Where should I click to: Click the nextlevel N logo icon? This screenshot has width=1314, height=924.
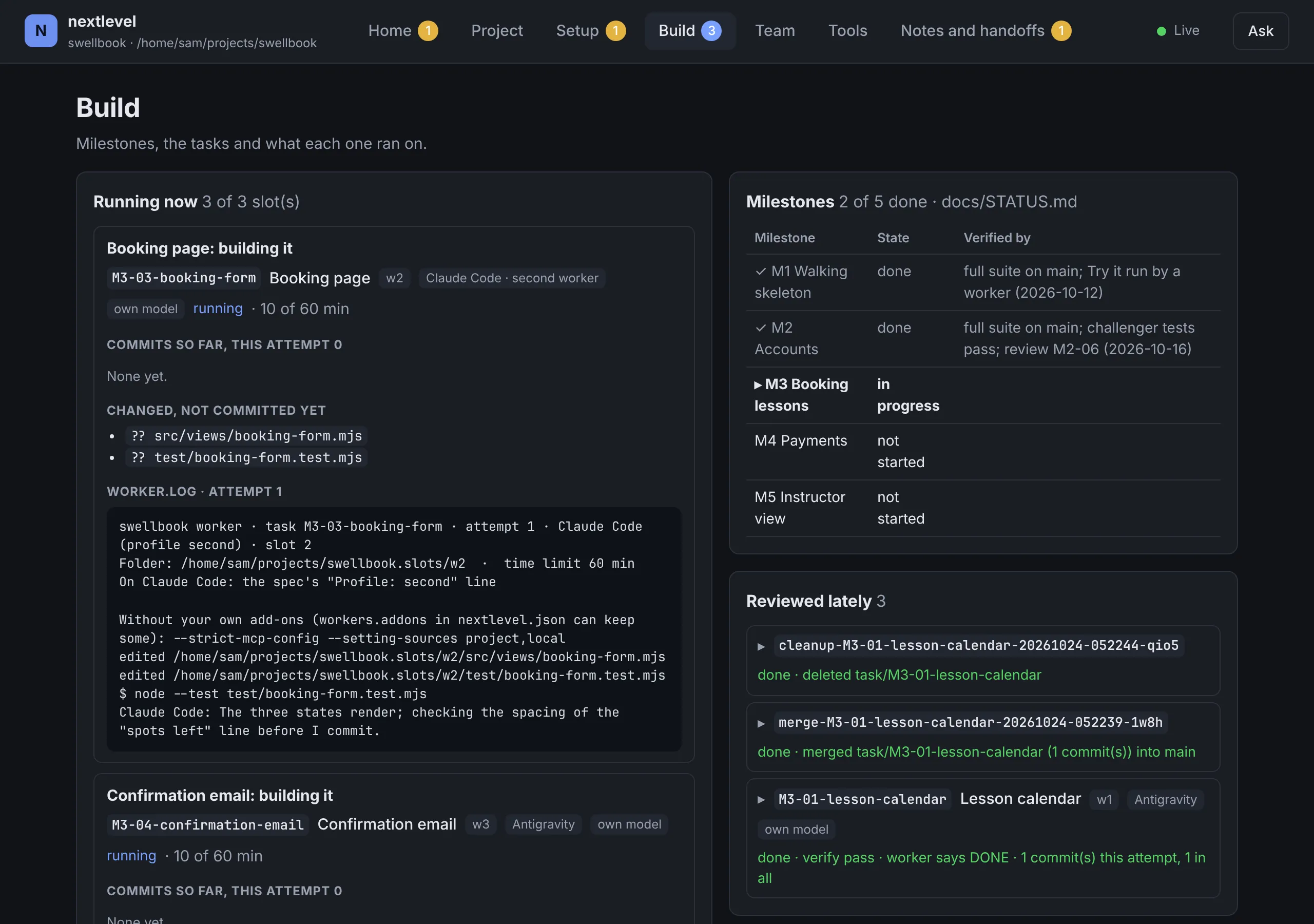coord(41,31)
